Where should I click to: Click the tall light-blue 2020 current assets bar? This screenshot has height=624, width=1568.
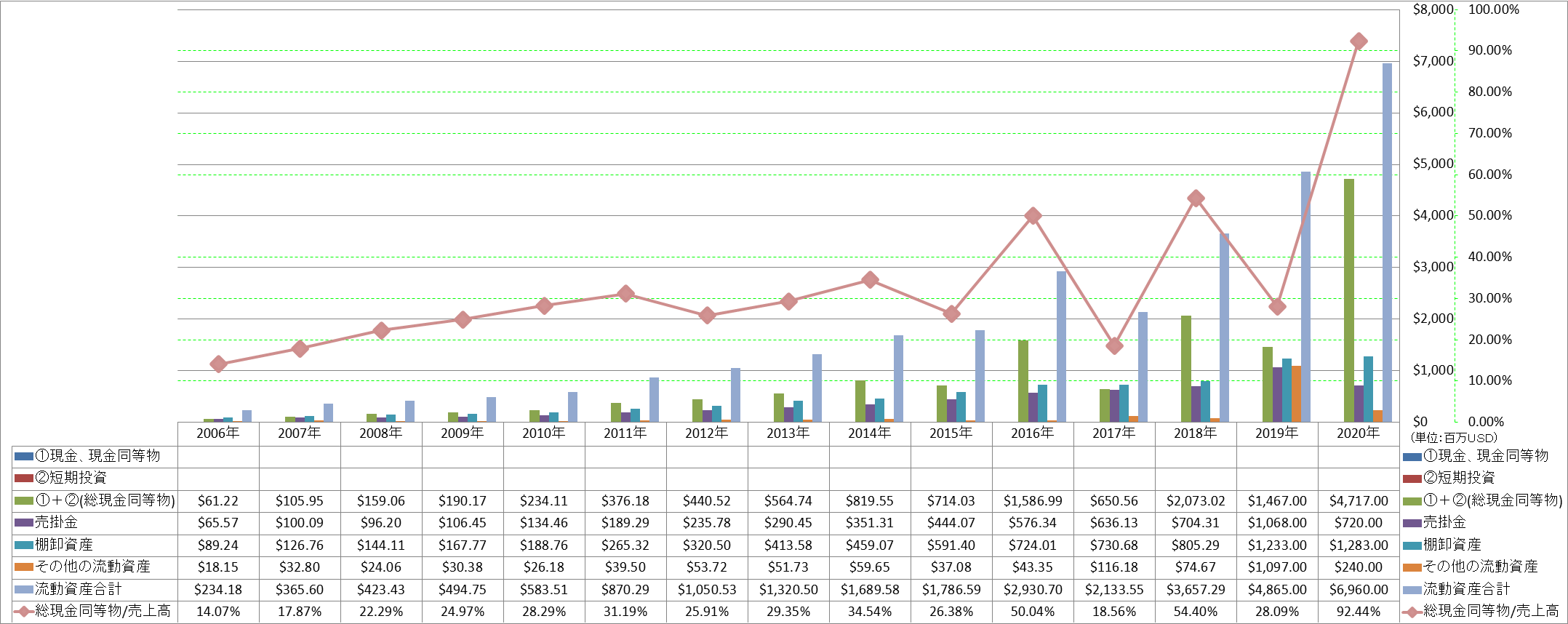pos(1387,242)
